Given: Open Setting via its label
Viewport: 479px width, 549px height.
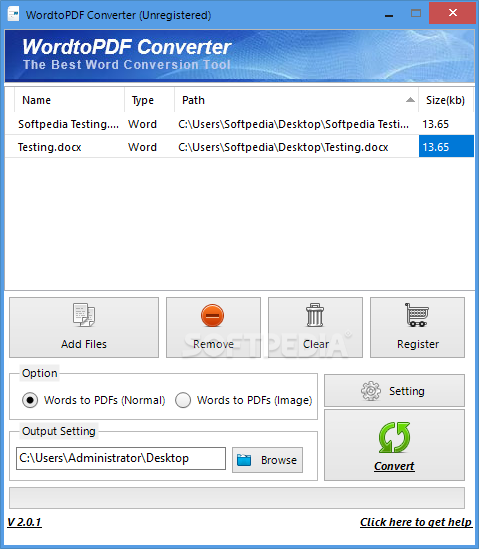Looking at the screenshot, I should click(407, 391).
